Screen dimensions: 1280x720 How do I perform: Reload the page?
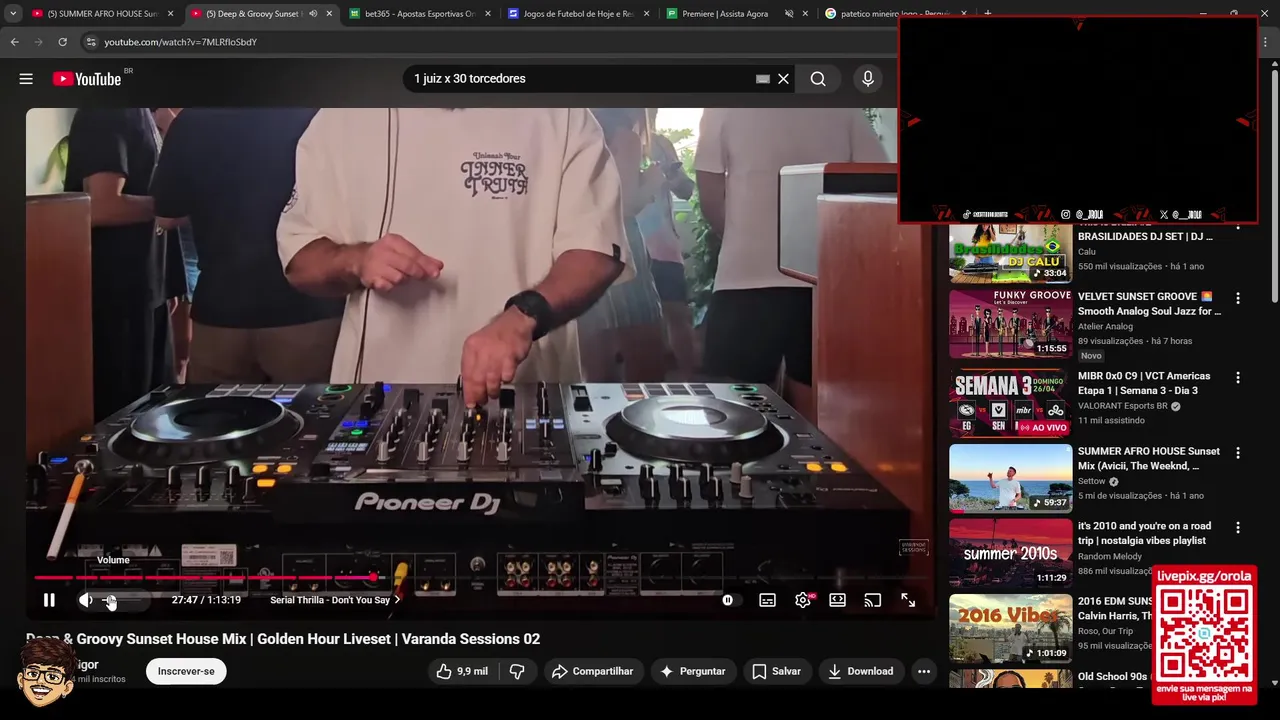coord(62,42)
